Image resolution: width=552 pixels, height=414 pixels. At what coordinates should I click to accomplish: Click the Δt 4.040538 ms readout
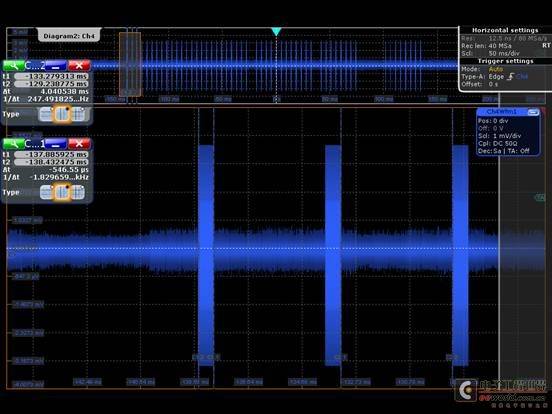click(64, 92)
